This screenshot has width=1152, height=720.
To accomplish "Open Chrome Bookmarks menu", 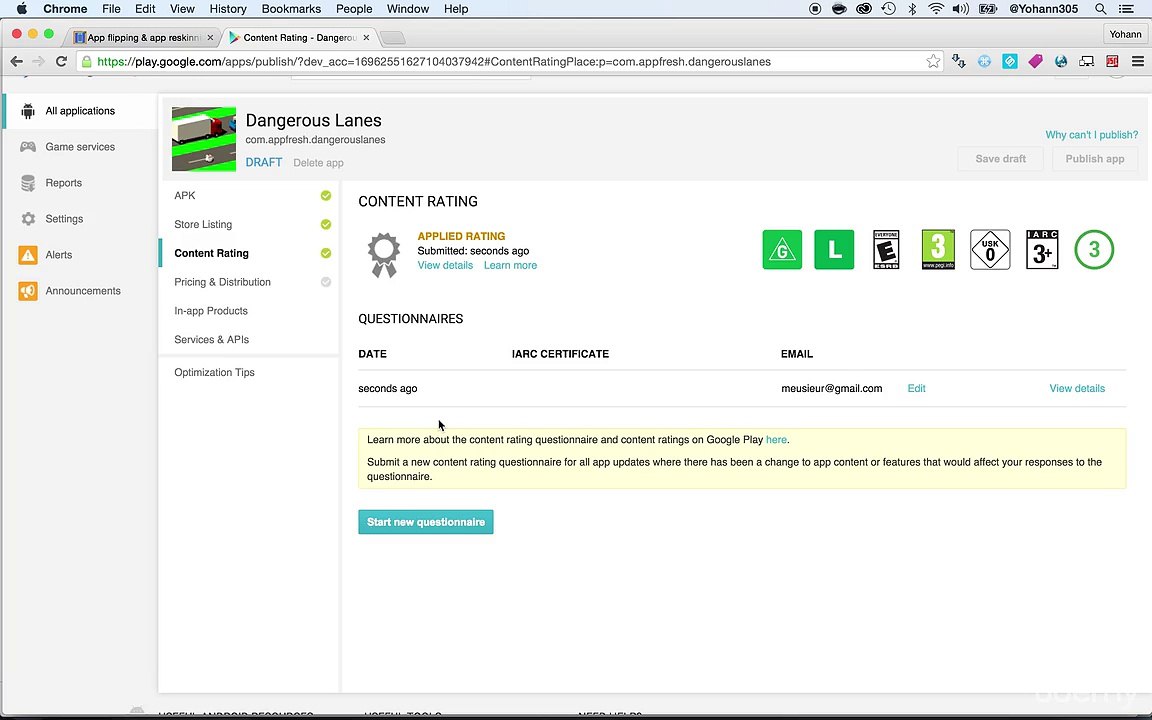I will point(291,9).
